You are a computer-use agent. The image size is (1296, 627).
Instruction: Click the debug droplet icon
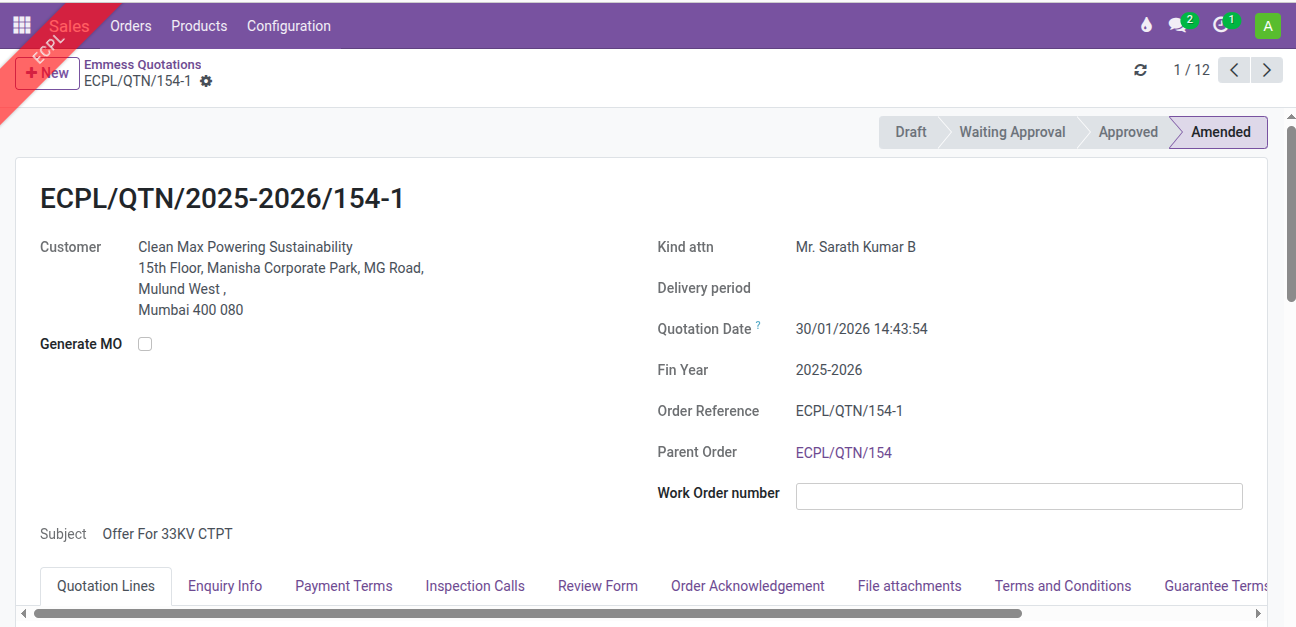(1146, 25)
